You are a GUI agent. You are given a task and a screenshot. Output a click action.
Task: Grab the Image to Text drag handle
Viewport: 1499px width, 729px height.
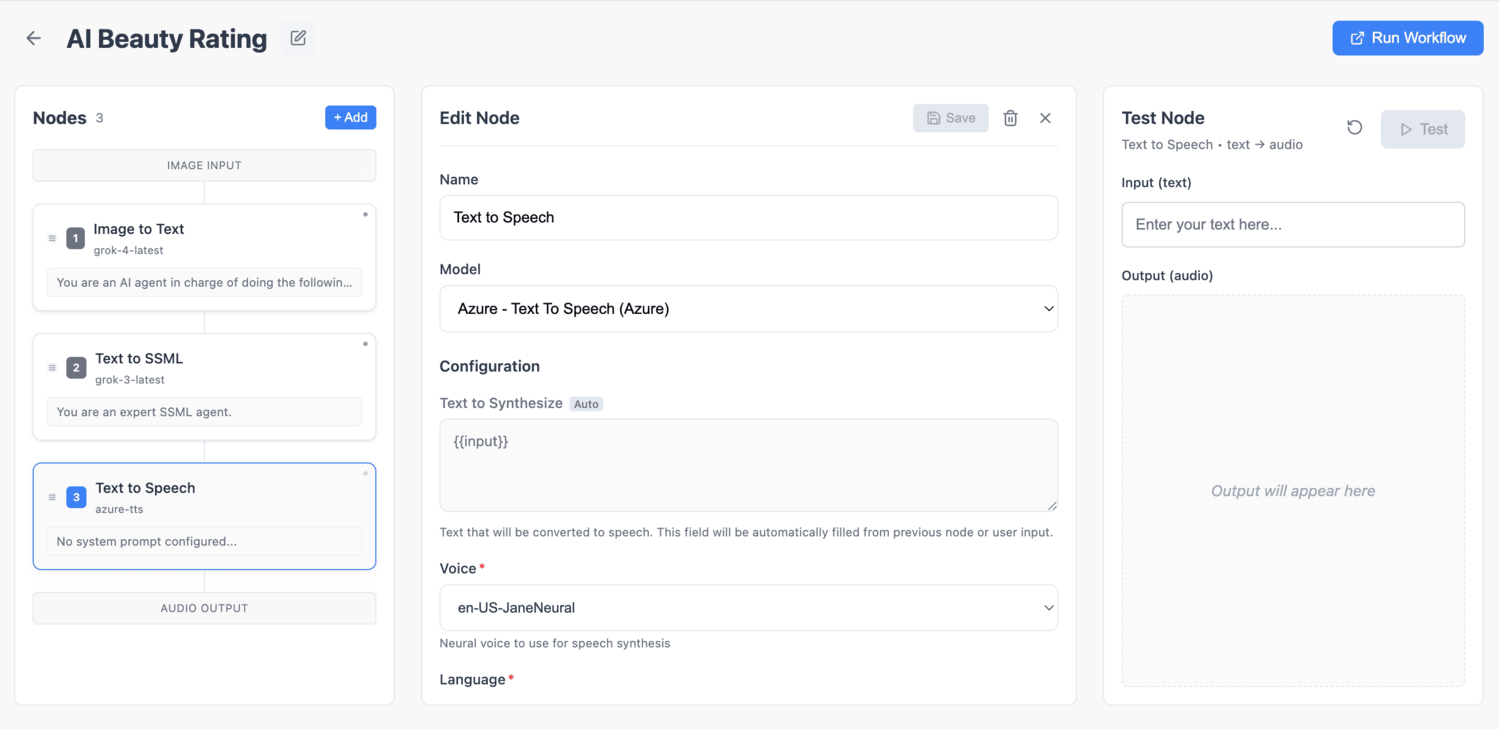point(52,238)
